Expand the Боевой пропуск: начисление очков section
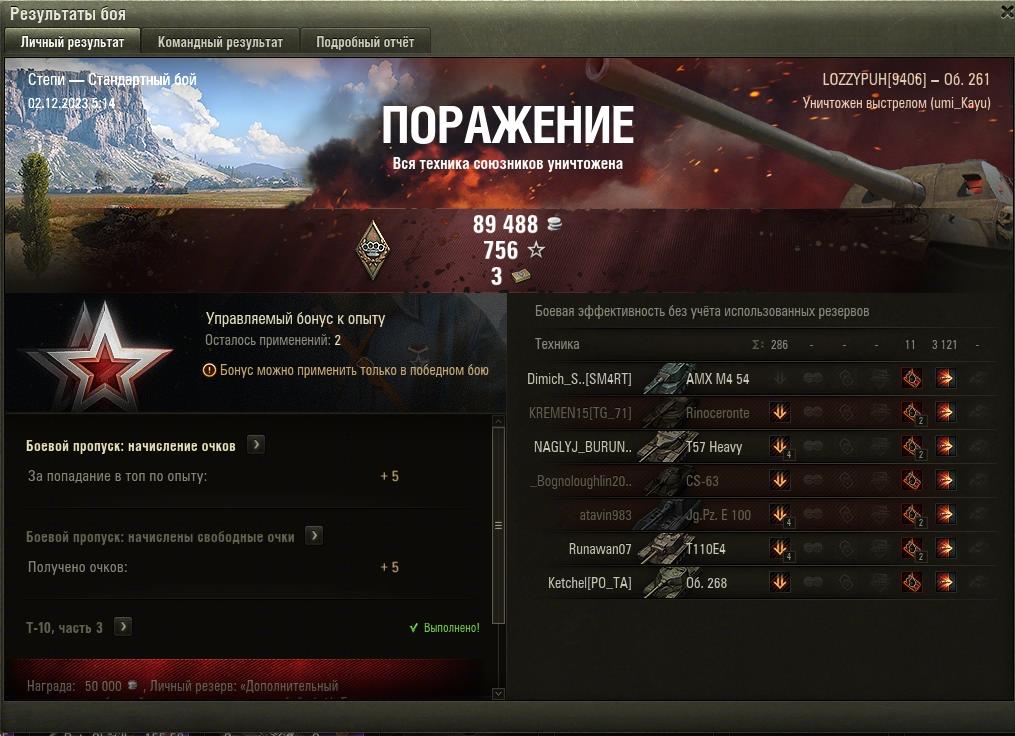The image size is (1015, 736). tap(256, 445)
